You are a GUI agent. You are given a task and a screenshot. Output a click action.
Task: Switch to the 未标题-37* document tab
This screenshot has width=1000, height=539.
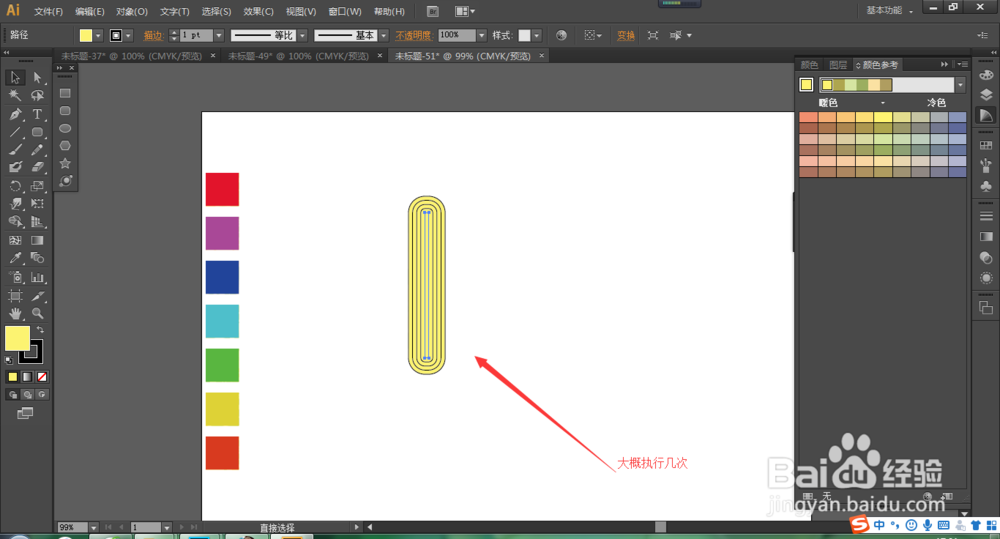(131, 56)
